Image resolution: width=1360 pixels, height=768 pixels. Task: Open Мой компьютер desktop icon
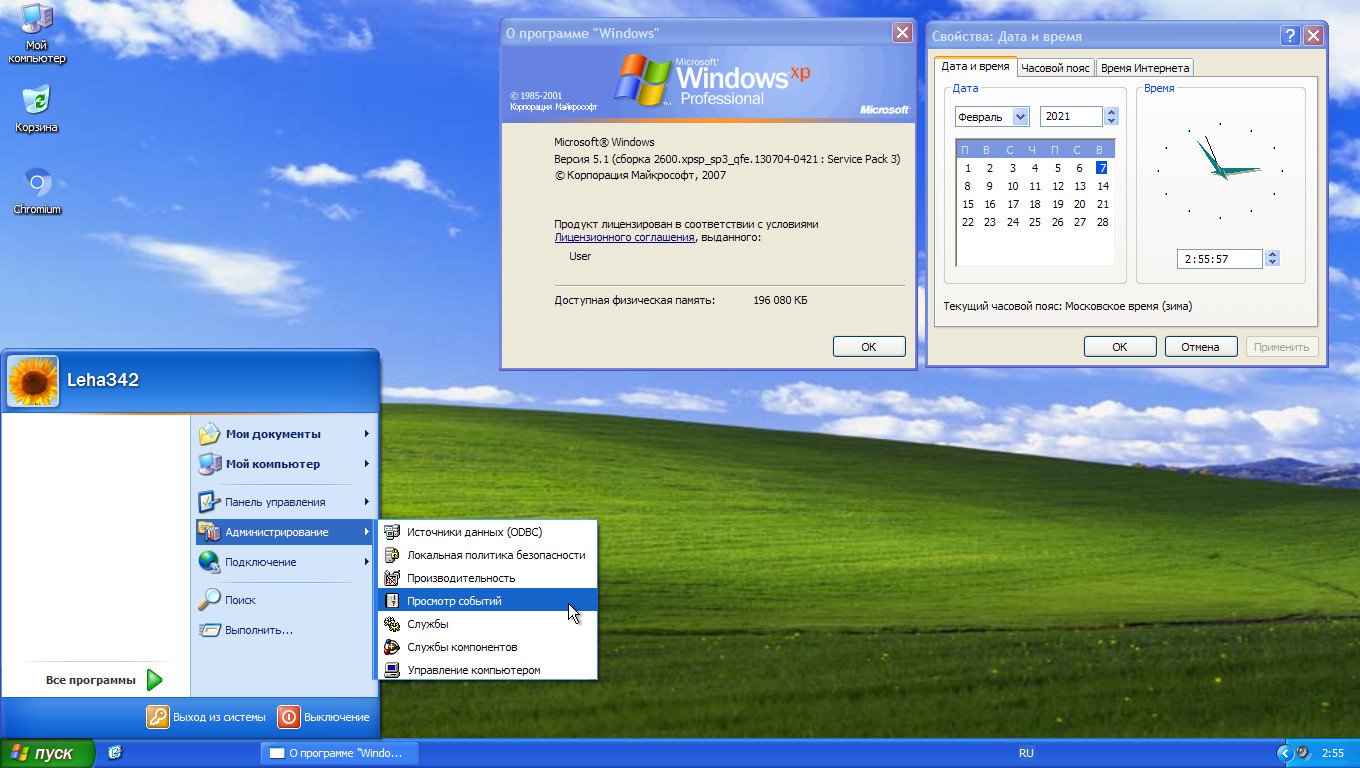36,20
